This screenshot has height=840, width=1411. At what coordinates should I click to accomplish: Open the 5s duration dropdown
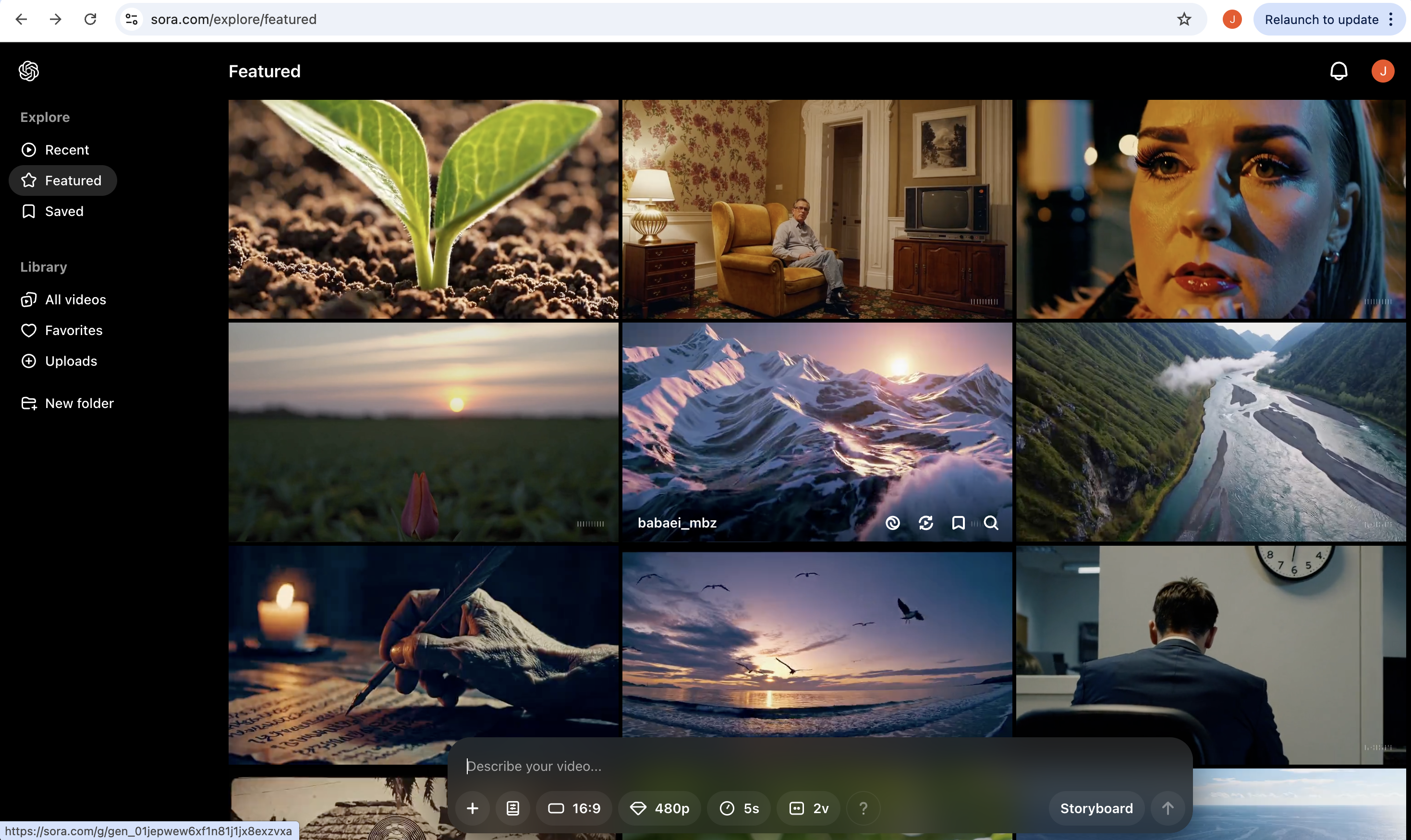[739, 808]
